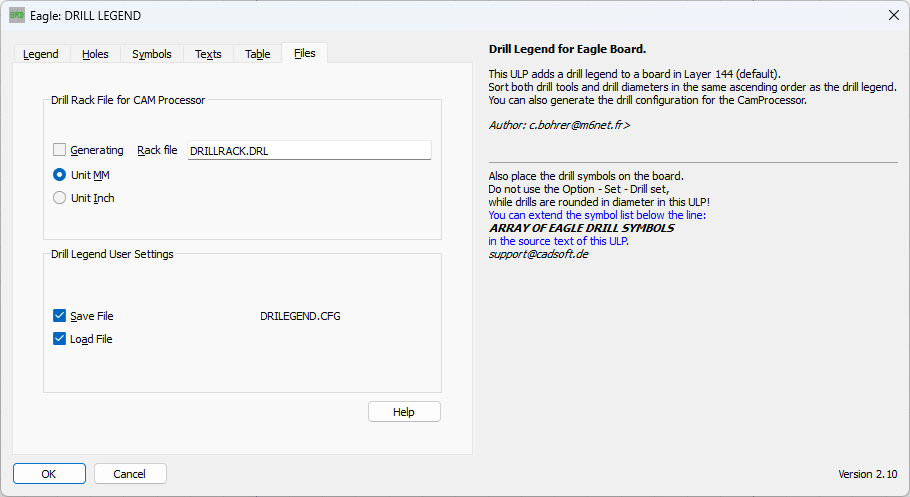Viewport: 910px width, 497px height.
Task: Click the Cancel button
Action: tap(130, 474)
